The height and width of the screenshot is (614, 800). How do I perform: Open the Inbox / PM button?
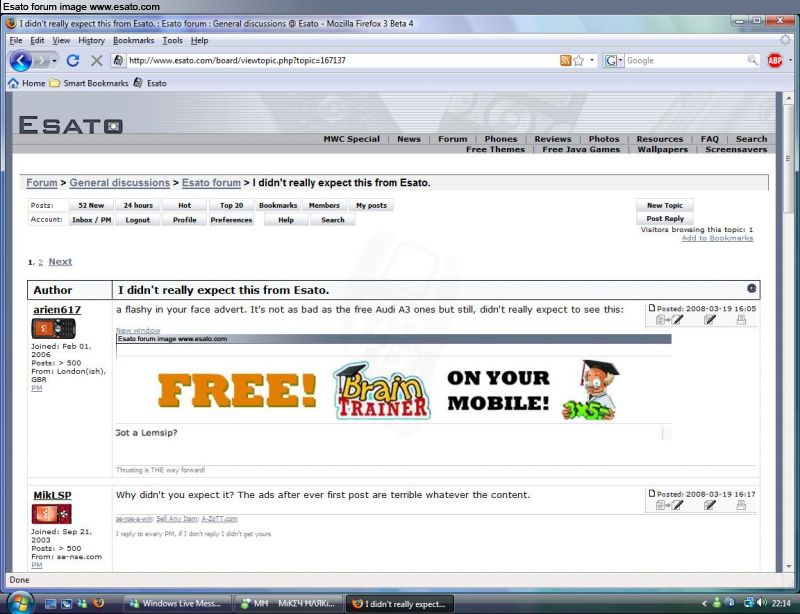[x=91, y=220]
